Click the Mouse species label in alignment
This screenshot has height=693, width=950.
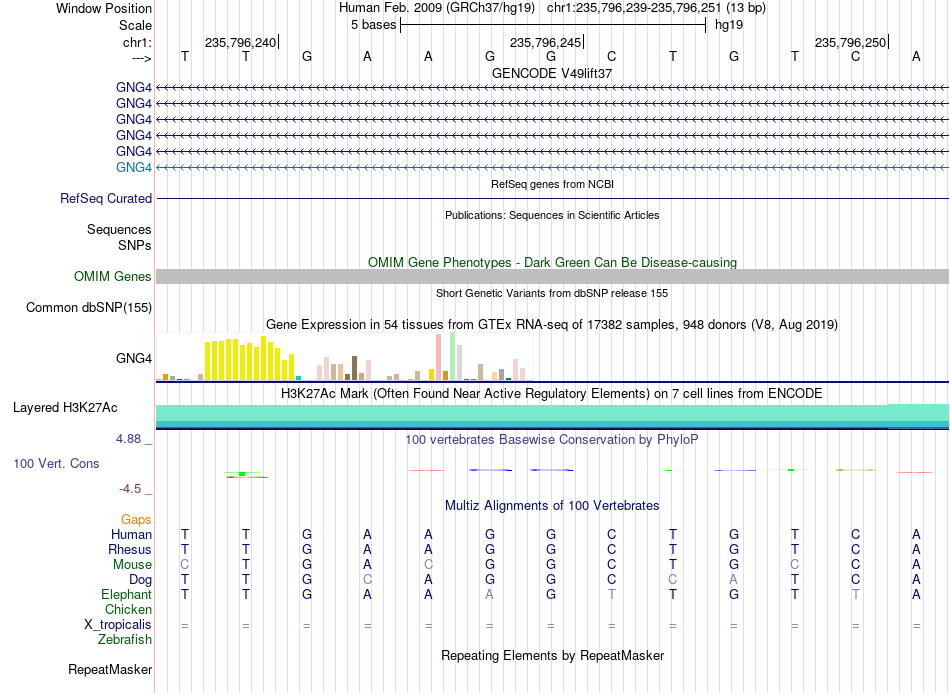point(132,565)
